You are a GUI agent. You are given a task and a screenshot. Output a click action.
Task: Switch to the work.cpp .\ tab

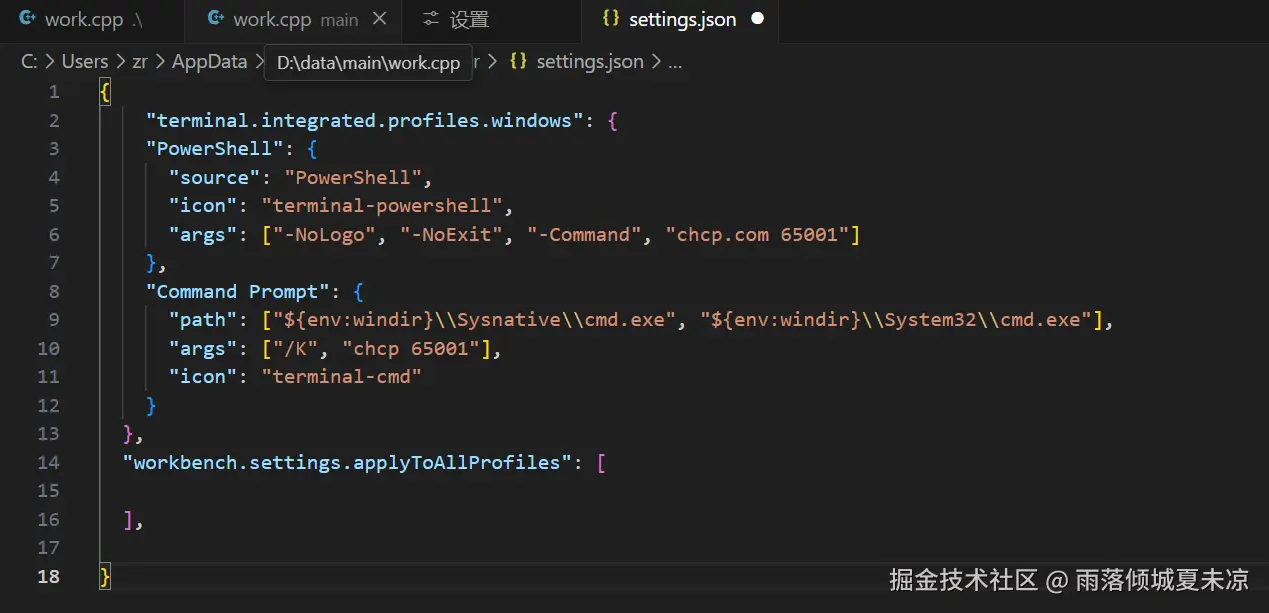click(92, 19)
